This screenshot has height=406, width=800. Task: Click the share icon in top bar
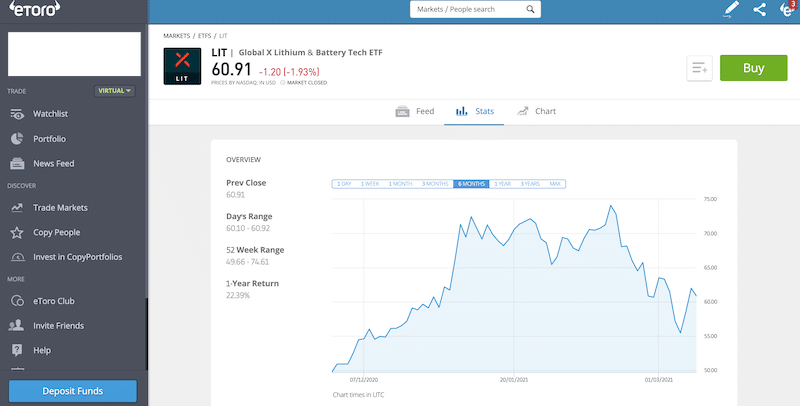point(759,9)
